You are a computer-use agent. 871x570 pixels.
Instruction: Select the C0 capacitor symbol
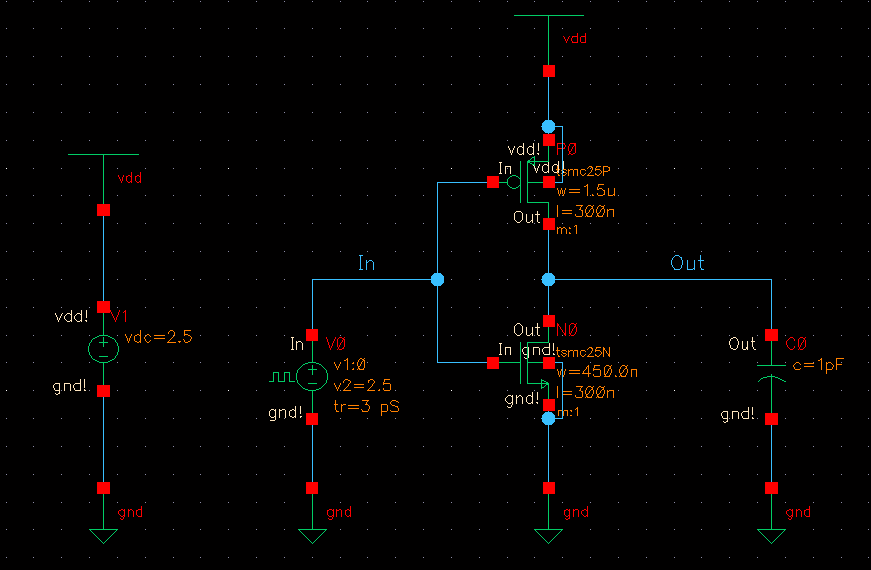click(770, 377)
